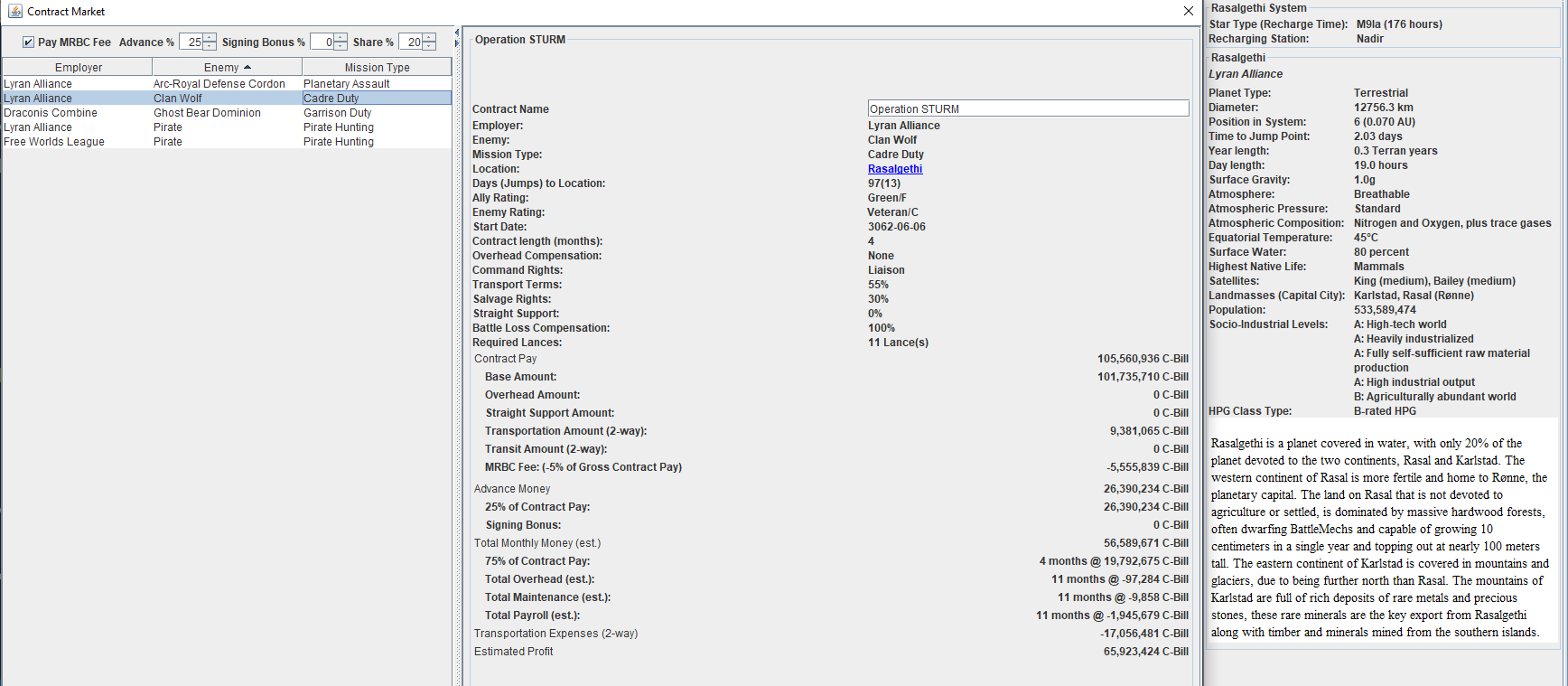Screen dimensions: 1568x686
Task: Click the Advance Money value 26,390,234 C-Bill
Action: coord(1145,489)
